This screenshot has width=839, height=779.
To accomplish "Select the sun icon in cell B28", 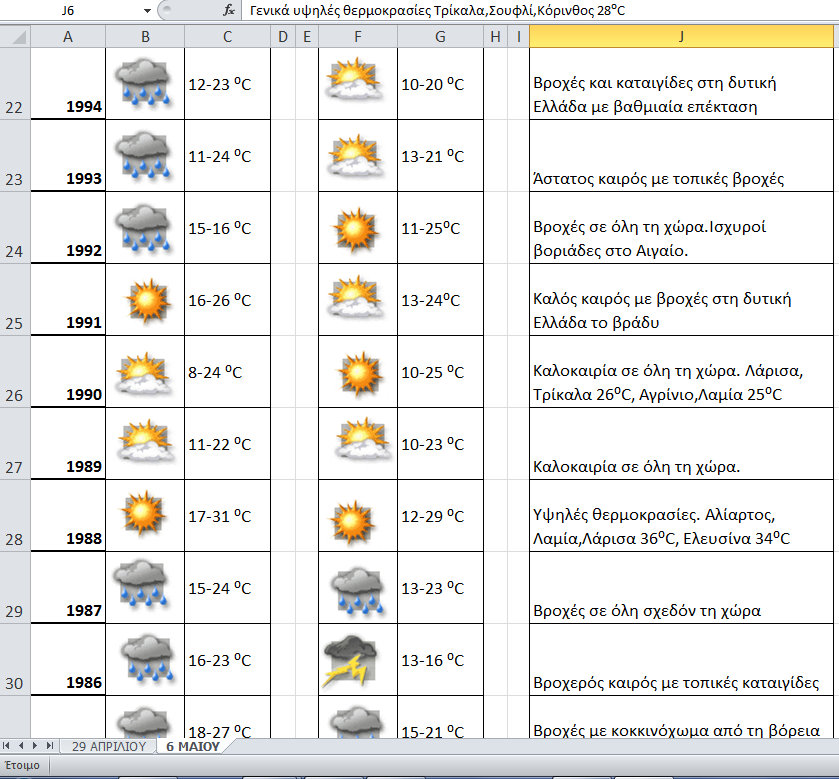I will point(144,516).
